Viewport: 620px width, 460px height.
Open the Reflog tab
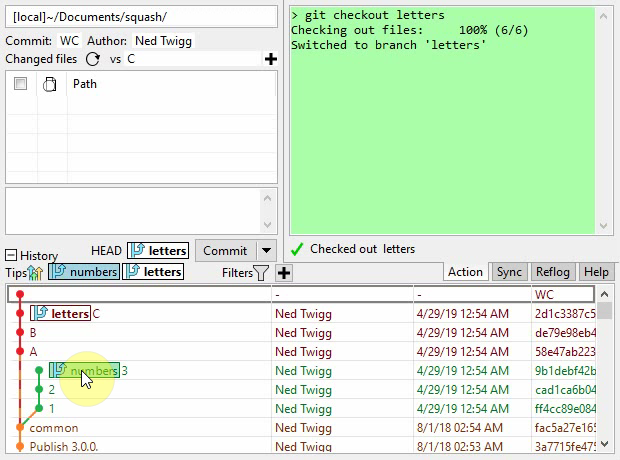point(553,272)
